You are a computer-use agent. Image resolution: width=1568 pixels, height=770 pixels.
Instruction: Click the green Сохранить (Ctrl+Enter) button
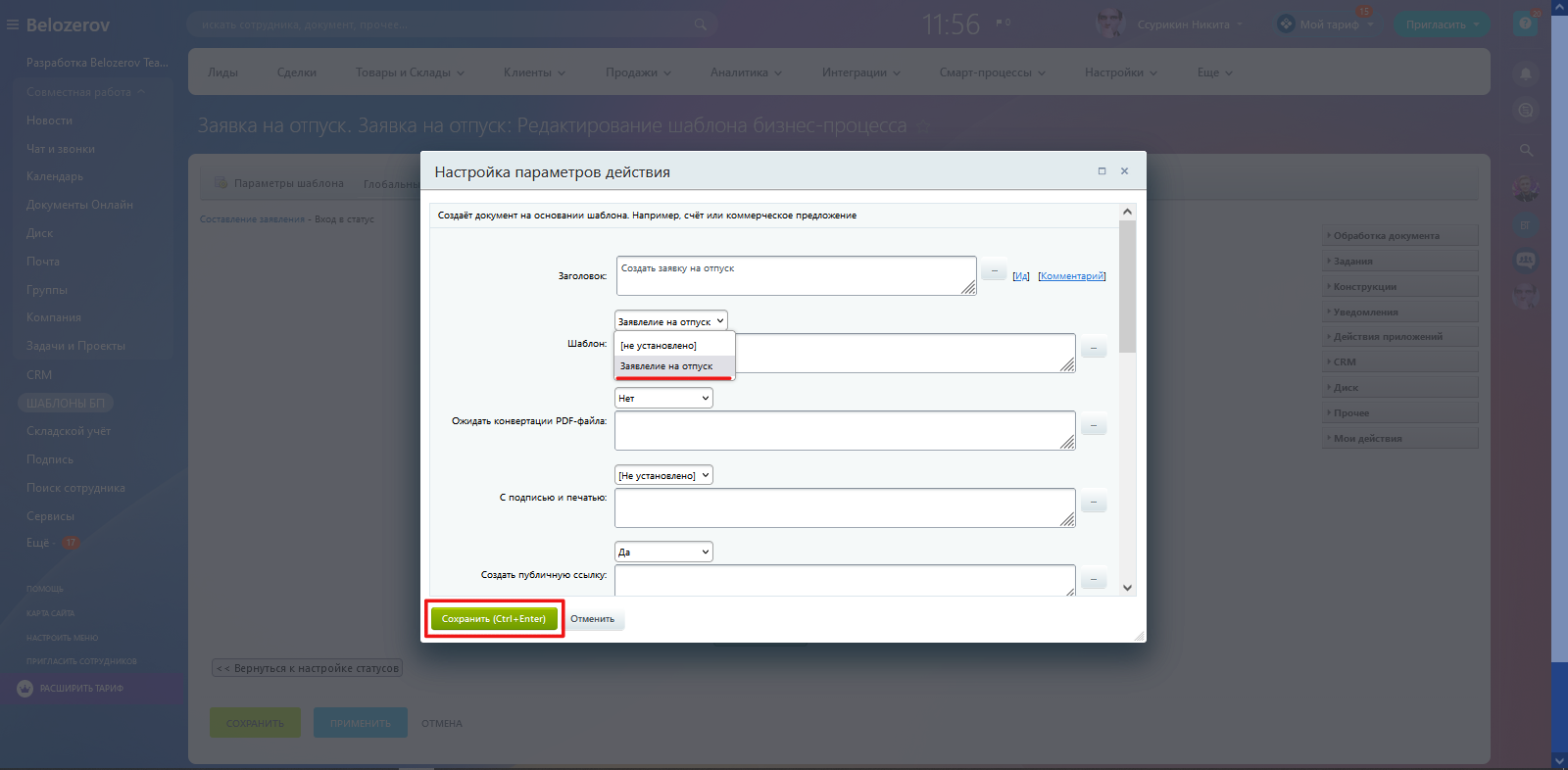(x=494, y=618)
